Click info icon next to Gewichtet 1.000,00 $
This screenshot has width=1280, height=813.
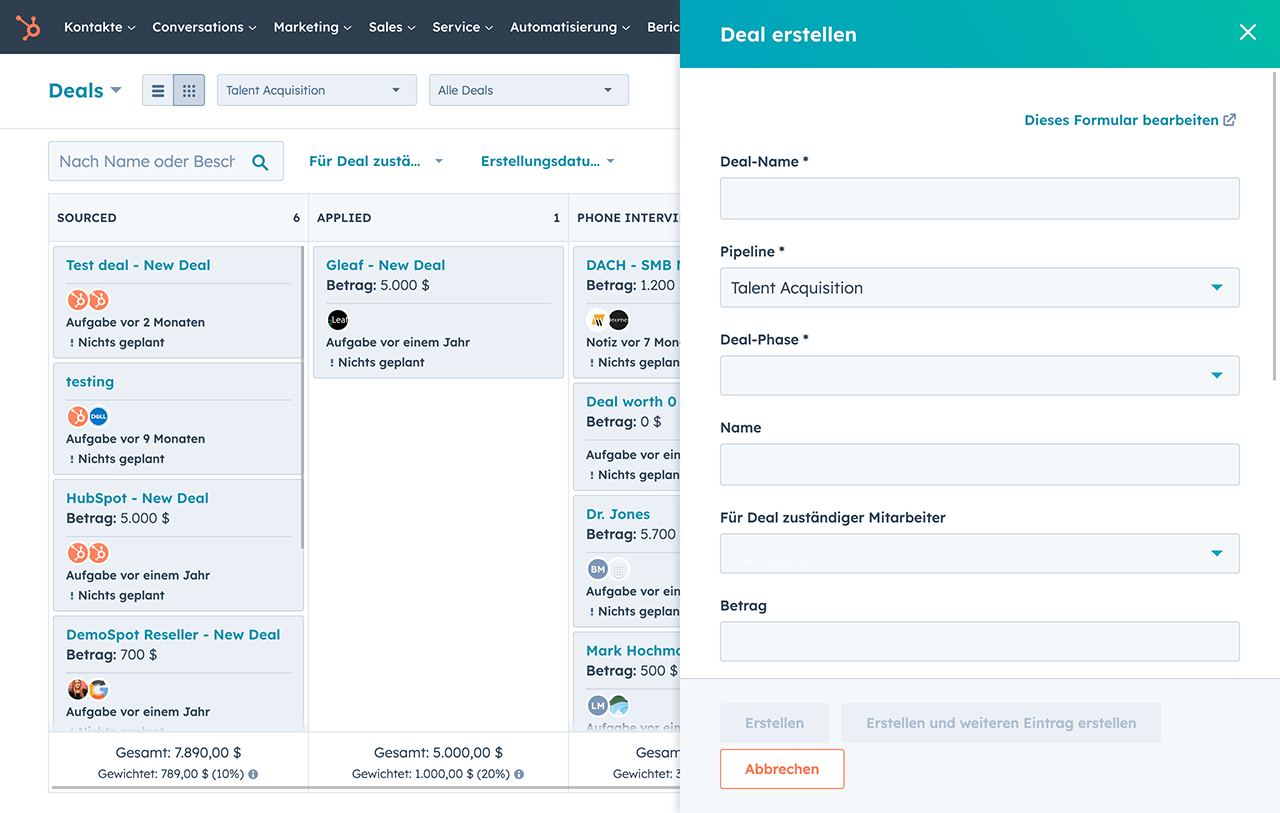coord(518,774)
